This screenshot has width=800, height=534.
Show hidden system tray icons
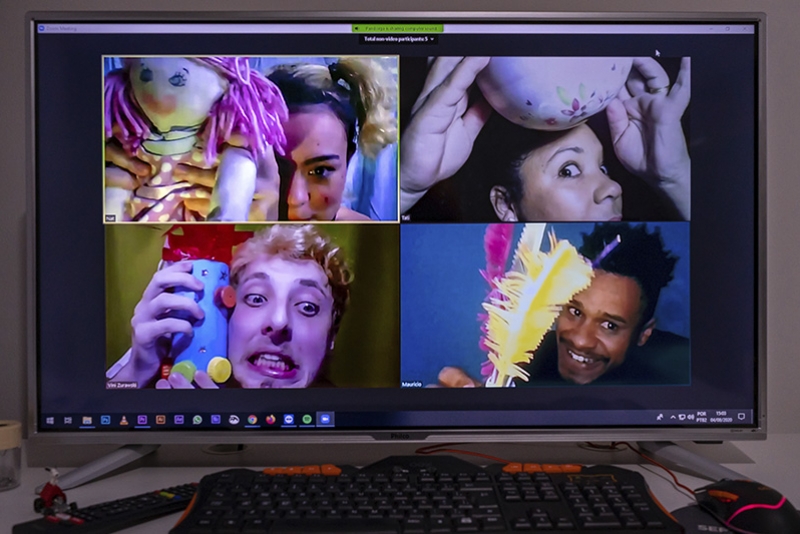(x=673, y=417)
